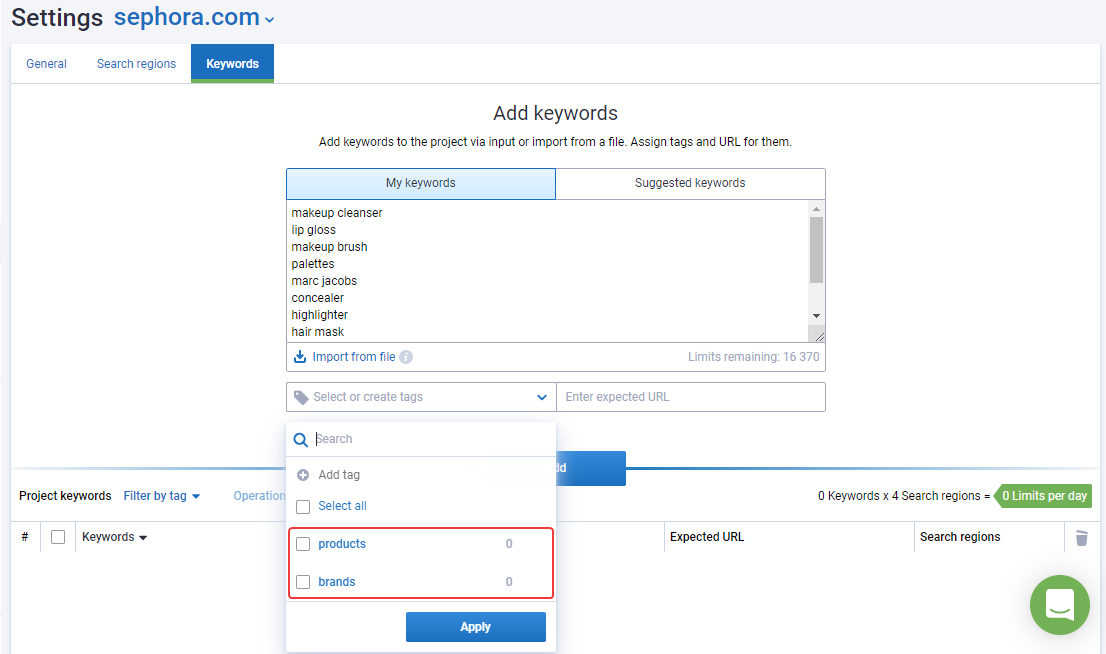
Task: Click the scroll up arrow in keywords box
Action: point(816,209)
